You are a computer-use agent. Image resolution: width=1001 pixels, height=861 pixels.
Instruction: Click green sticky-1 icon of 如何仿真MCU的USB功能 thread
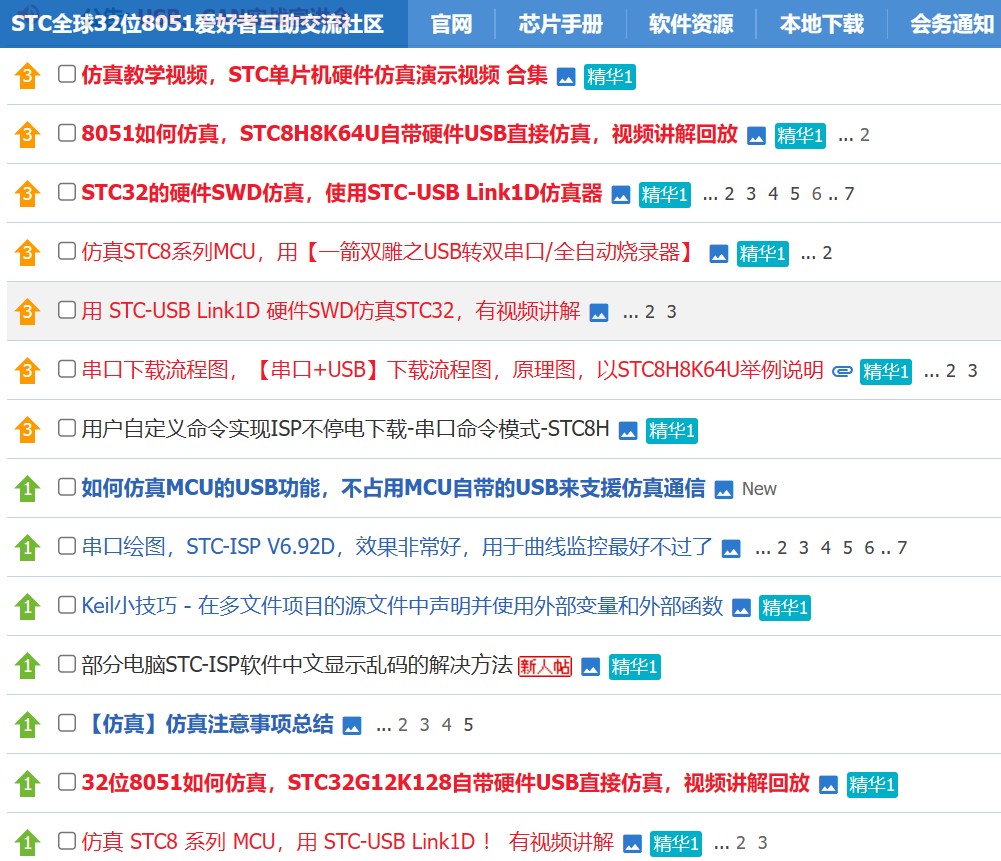(27, 488)
